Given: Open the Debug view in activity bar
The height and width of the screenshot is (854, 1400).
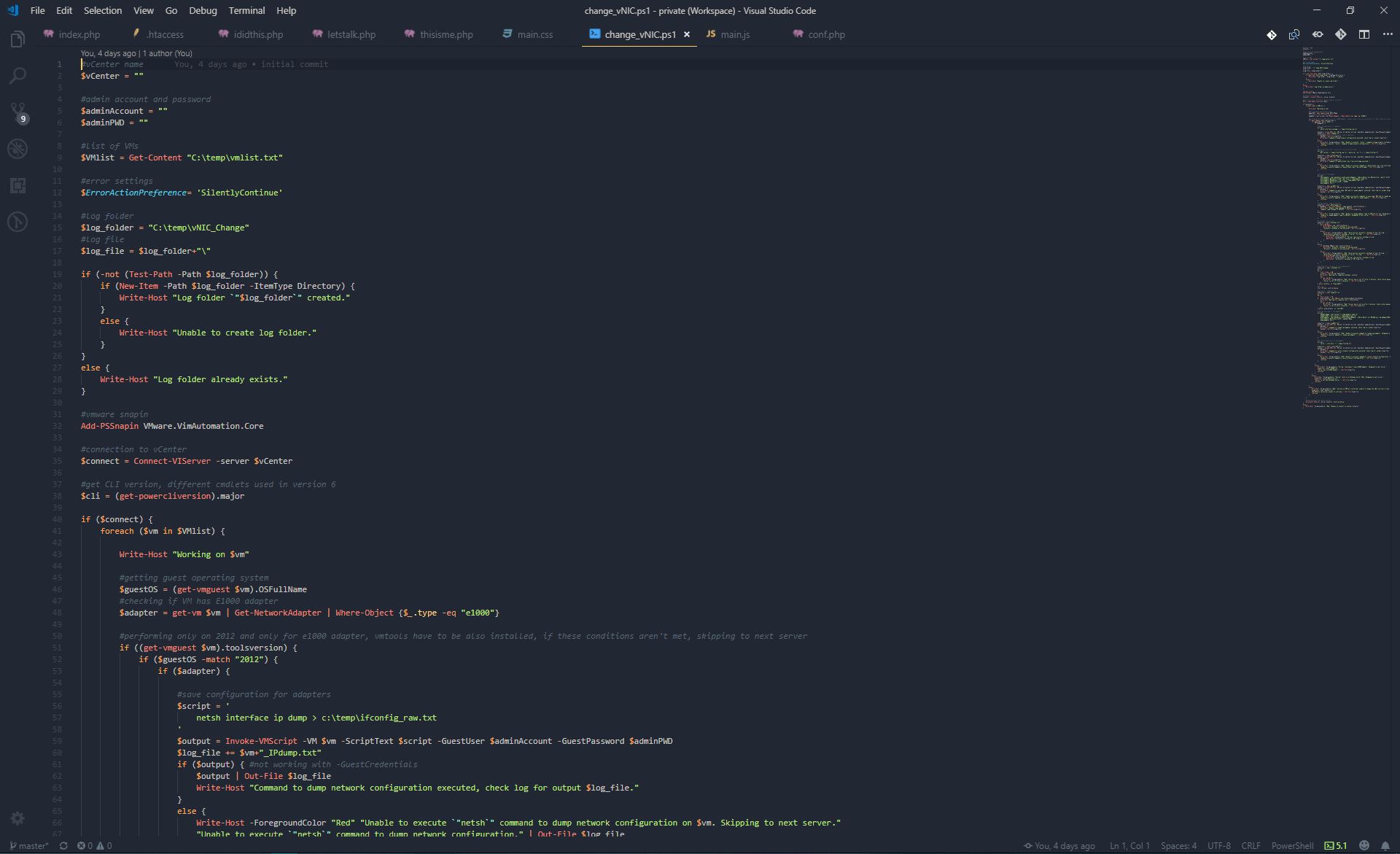Looking at the screenshot, I should click(x=17, y=149).
